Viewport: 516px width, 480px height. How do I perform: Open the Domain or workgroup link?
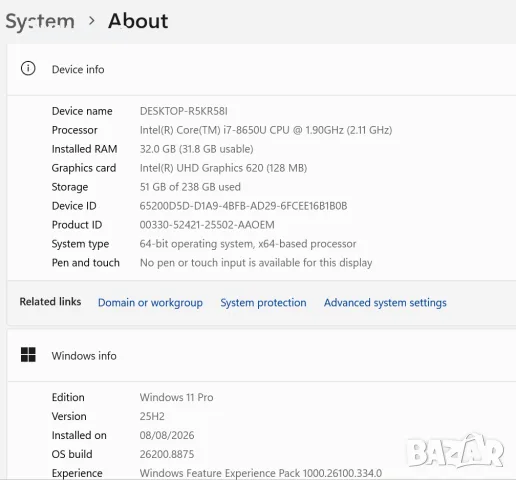(150, 303)
